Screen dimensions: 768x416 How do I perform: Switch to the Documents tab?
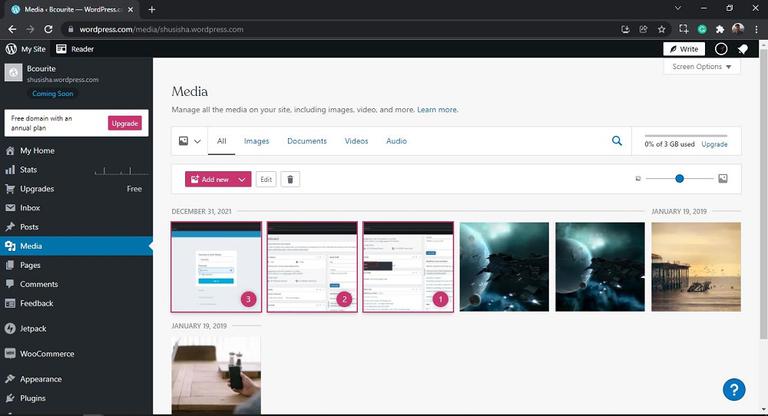coord(307,141)
